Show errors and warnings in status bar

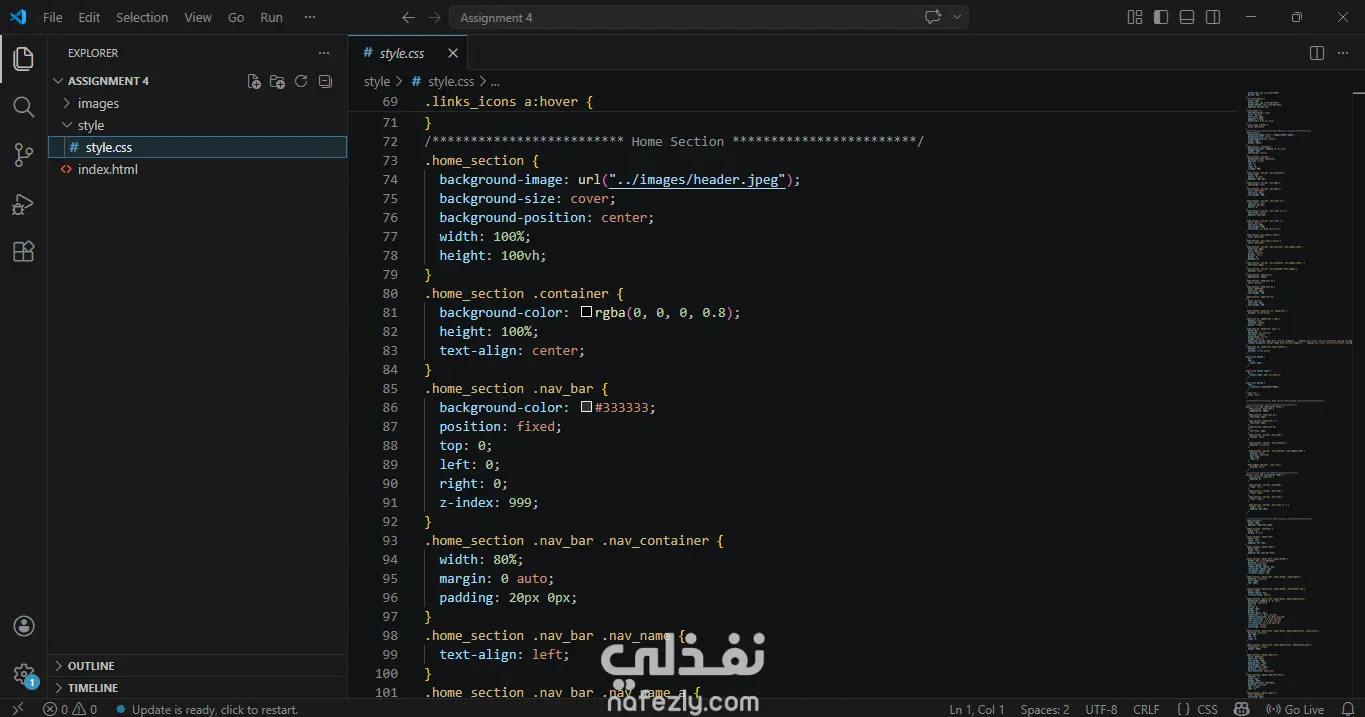pyautogui.click(x=70, y=709)
